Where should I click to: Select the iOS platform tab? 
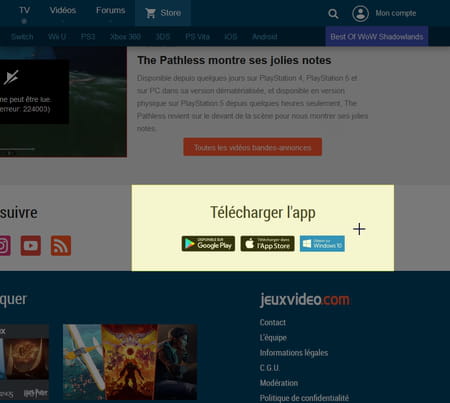tap(231, 37)
